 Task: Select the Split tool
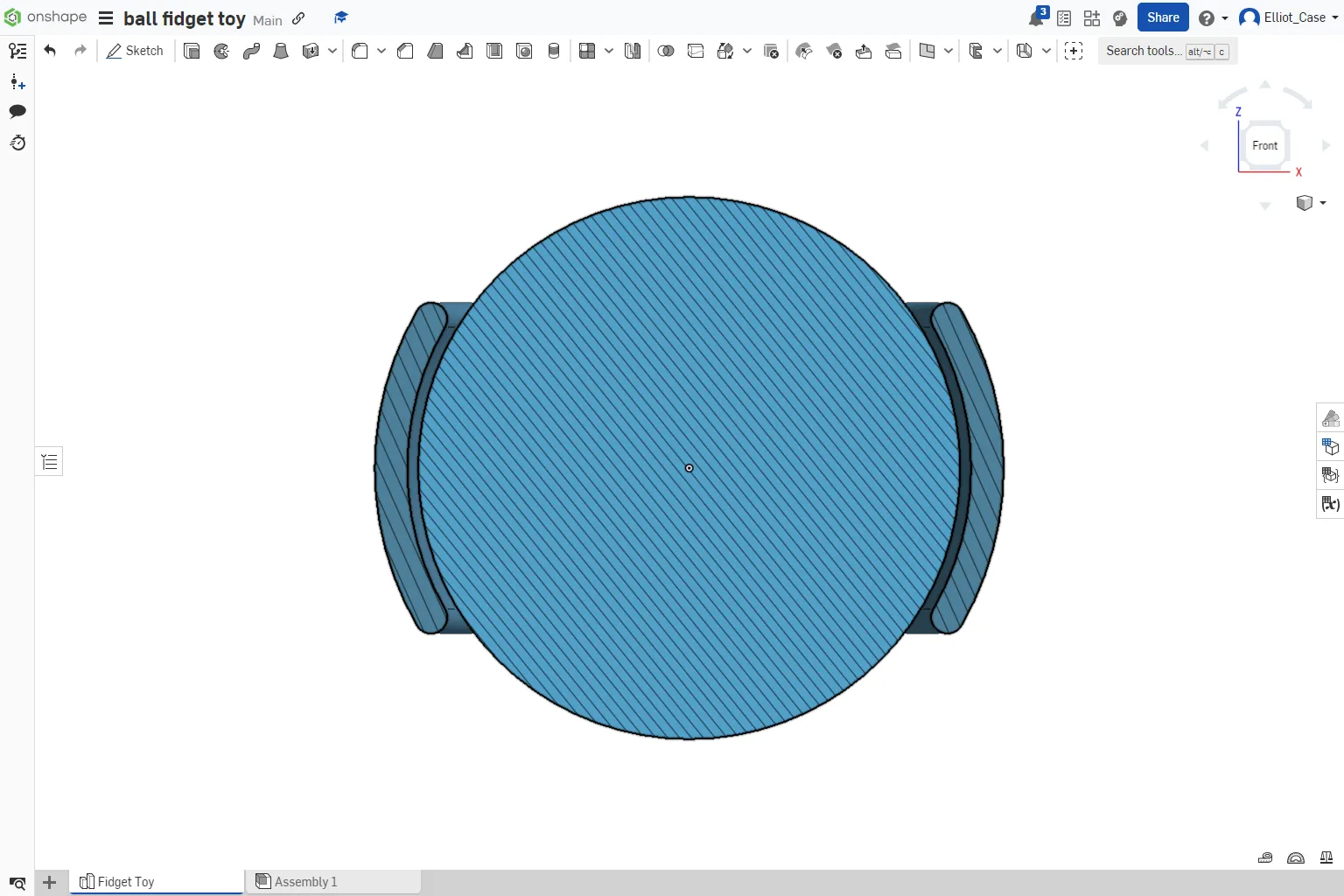[x=696, y=51]
